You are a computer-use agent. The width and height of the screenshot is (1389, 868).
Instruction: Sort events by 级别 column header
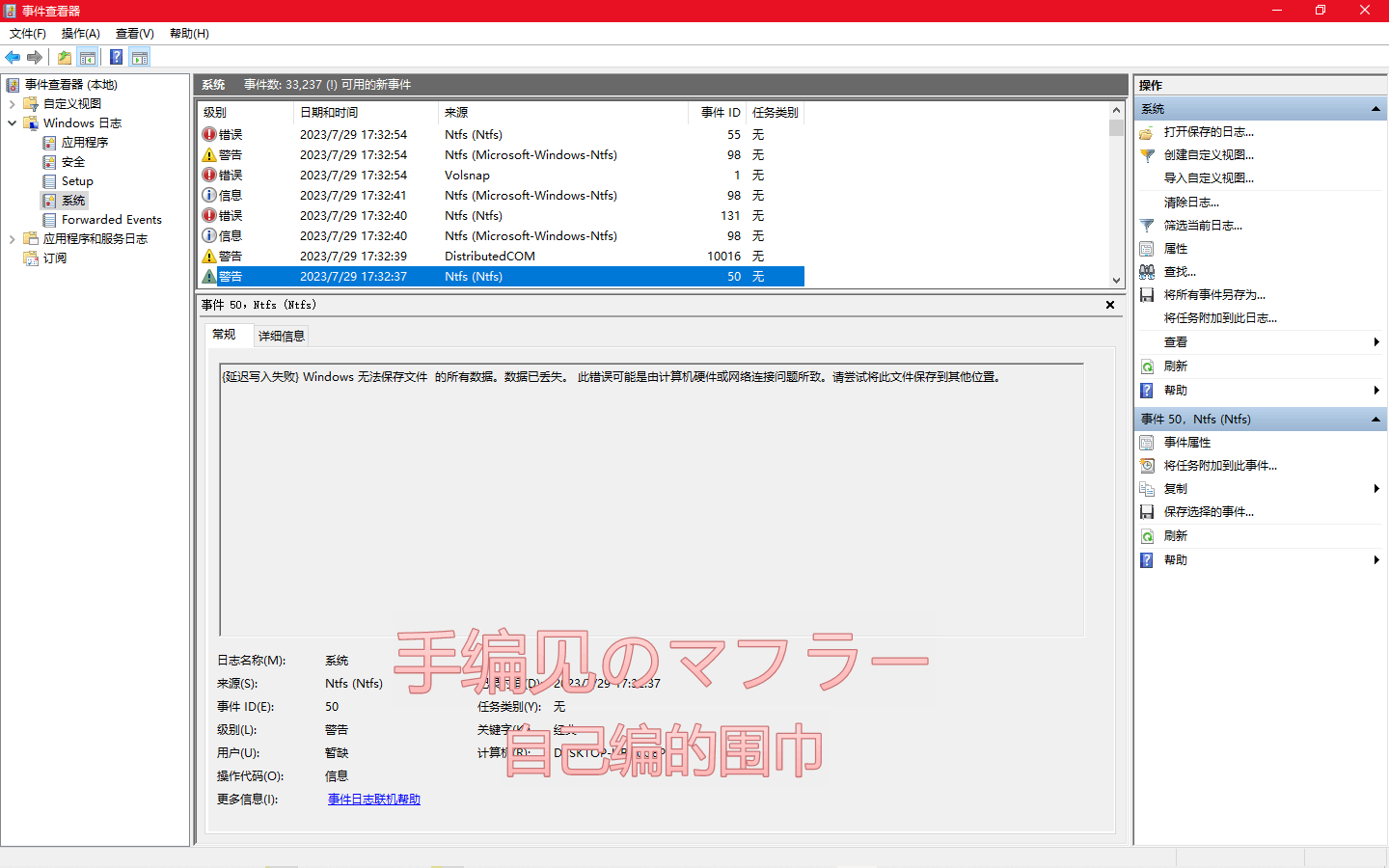(245, 113)
